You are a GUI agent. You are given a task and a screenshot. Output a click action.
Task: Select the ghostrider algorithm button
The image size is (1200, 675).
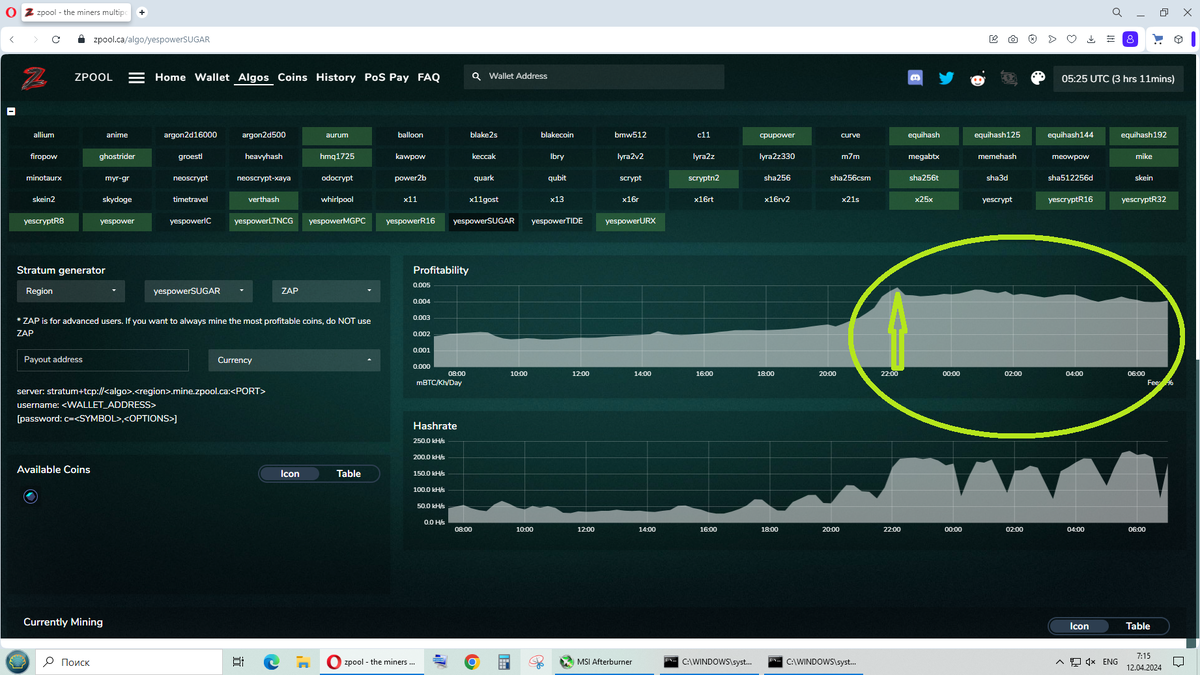[x=117, y=157]
